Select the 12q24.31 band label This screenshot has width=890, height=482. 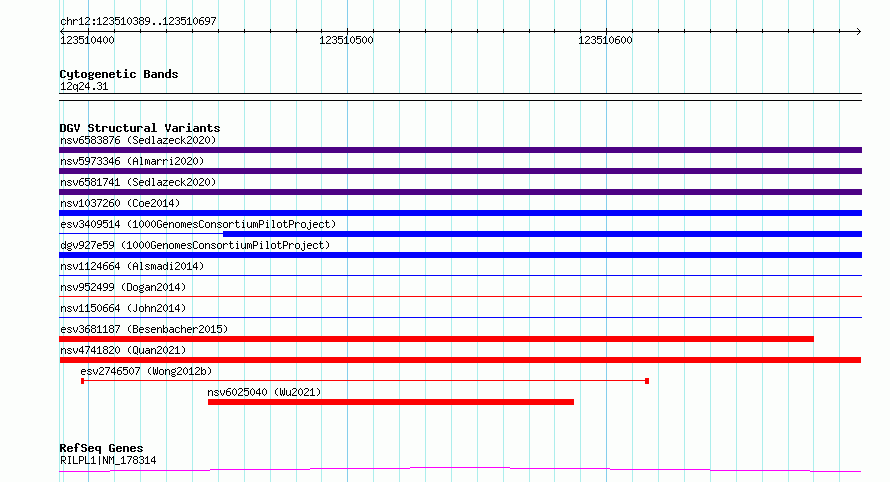click(84, 86)
